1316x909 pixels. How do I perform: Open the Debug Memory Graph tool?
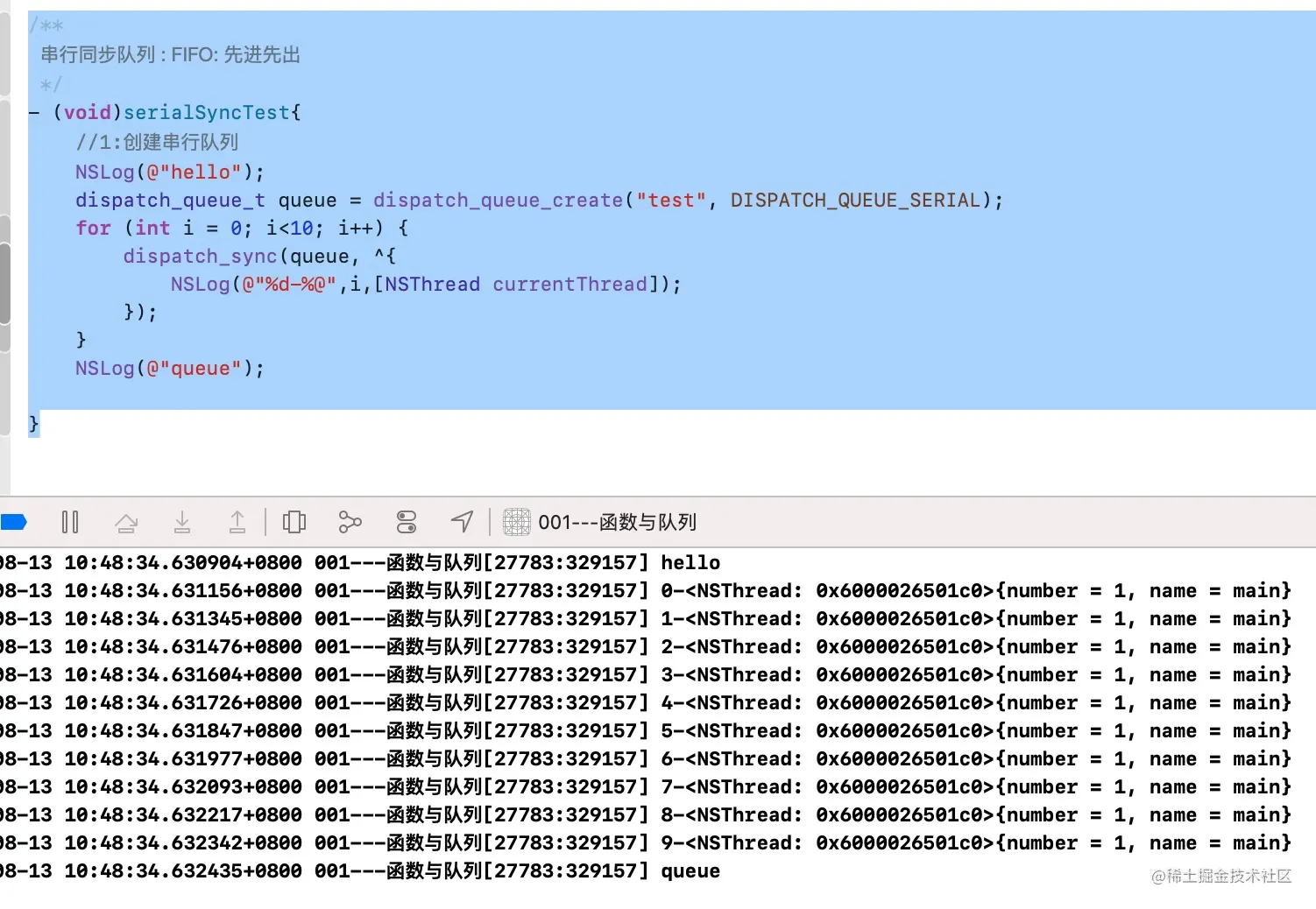350,521
